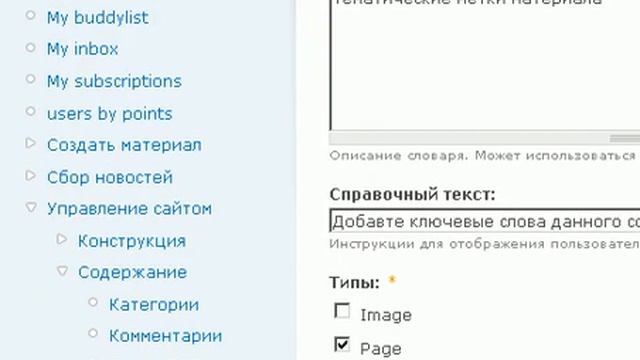Open Конструкция submenu item
The height and width of the screenshot is (360, 640).
click(x=132, y=241)
